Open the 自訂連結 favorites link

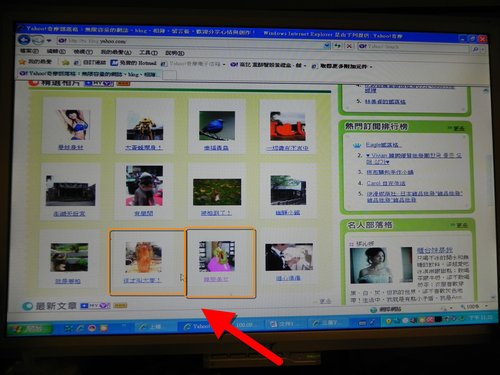pyautogui.click(x=90, y=62)
